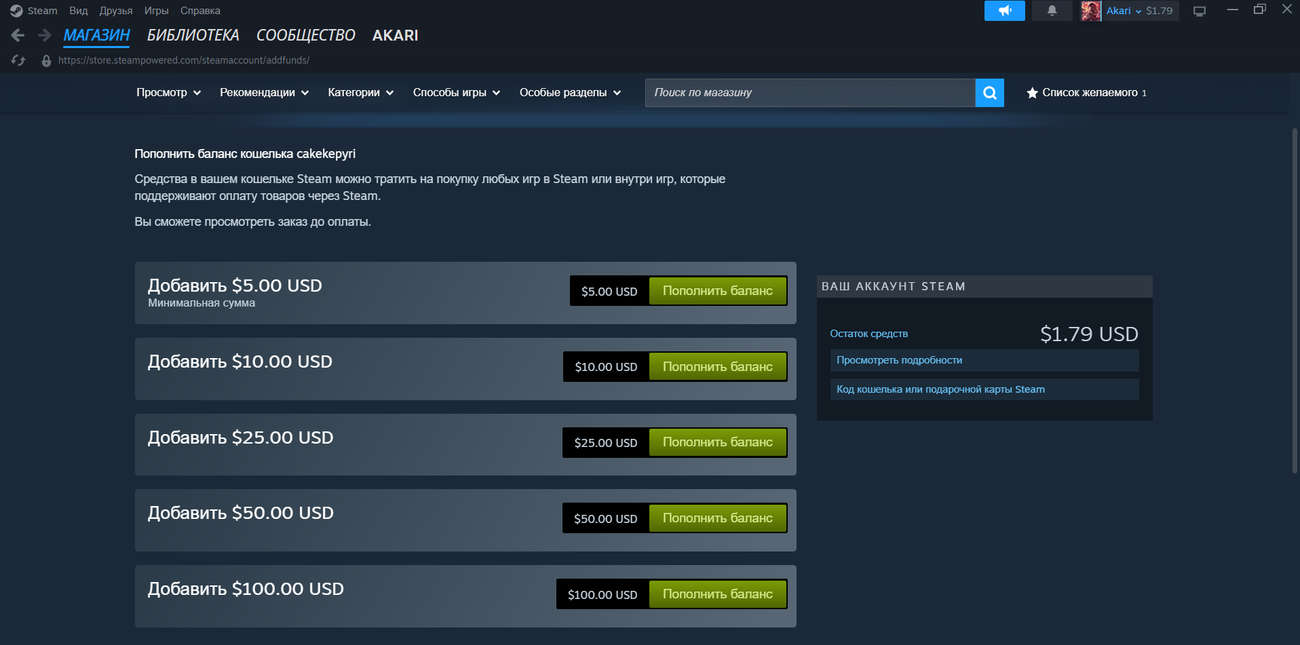
Task: Click the Добавить $25.00 USD heading
Action: coord(241,437)
